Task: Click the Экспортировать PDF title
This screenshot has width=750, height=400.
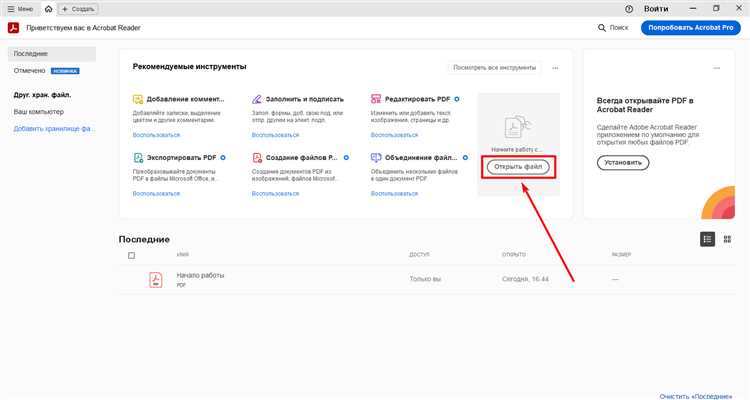Action: pyautogui.click(x=182, y=157)
